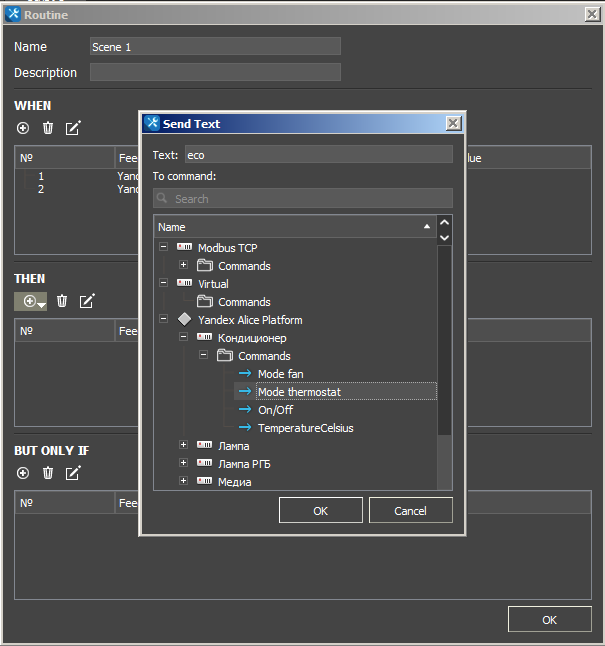Click the trash icon in WHEN section
The height and width of the screenshot is (646, 605).
point(48,128)
